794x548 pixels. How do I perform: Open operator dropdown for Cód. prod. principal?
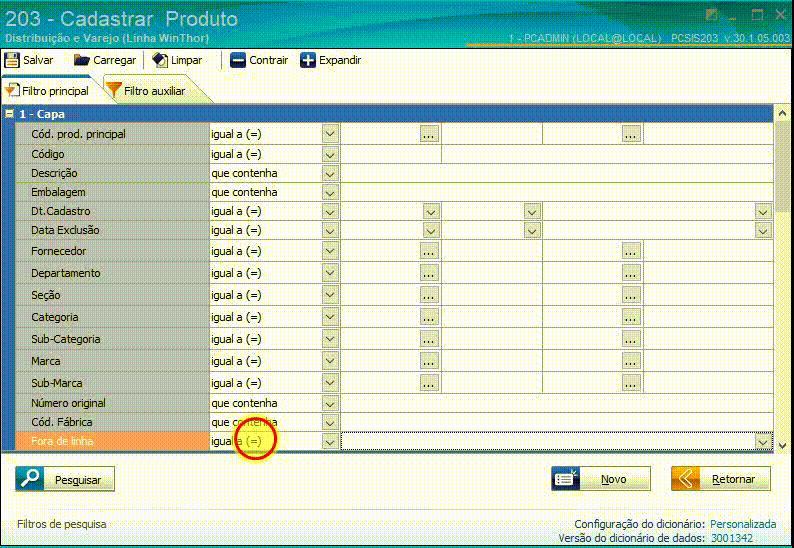[x=330, y=134]
